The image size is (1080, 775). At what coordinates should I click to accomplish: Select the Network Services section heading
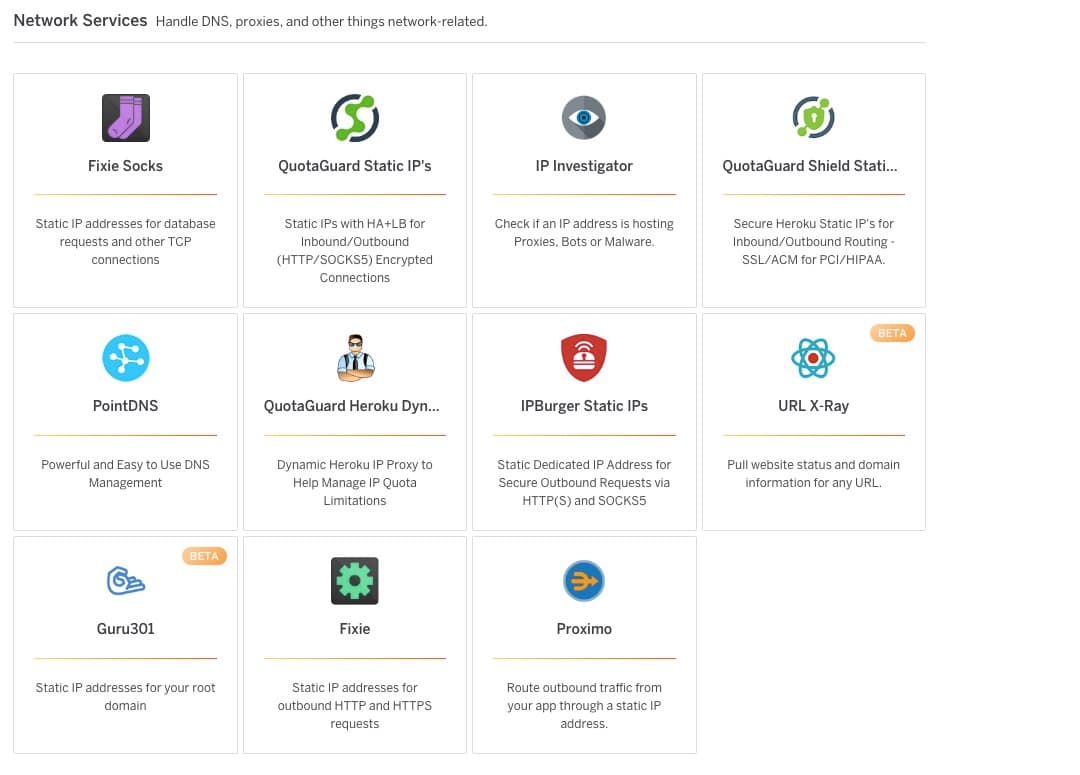pos(80,20)
